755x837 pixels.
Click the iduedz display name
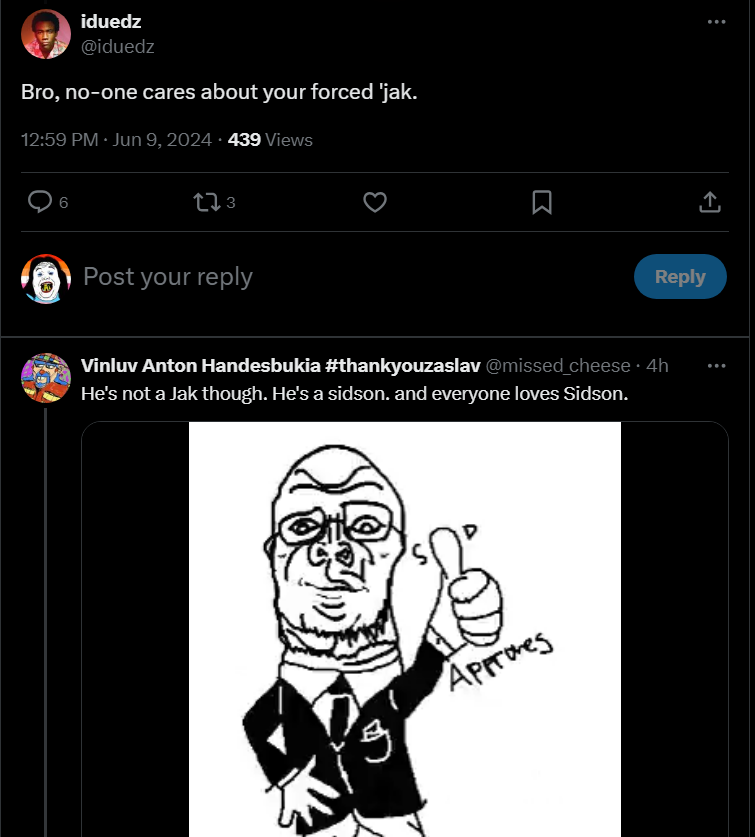click(110, 22)
